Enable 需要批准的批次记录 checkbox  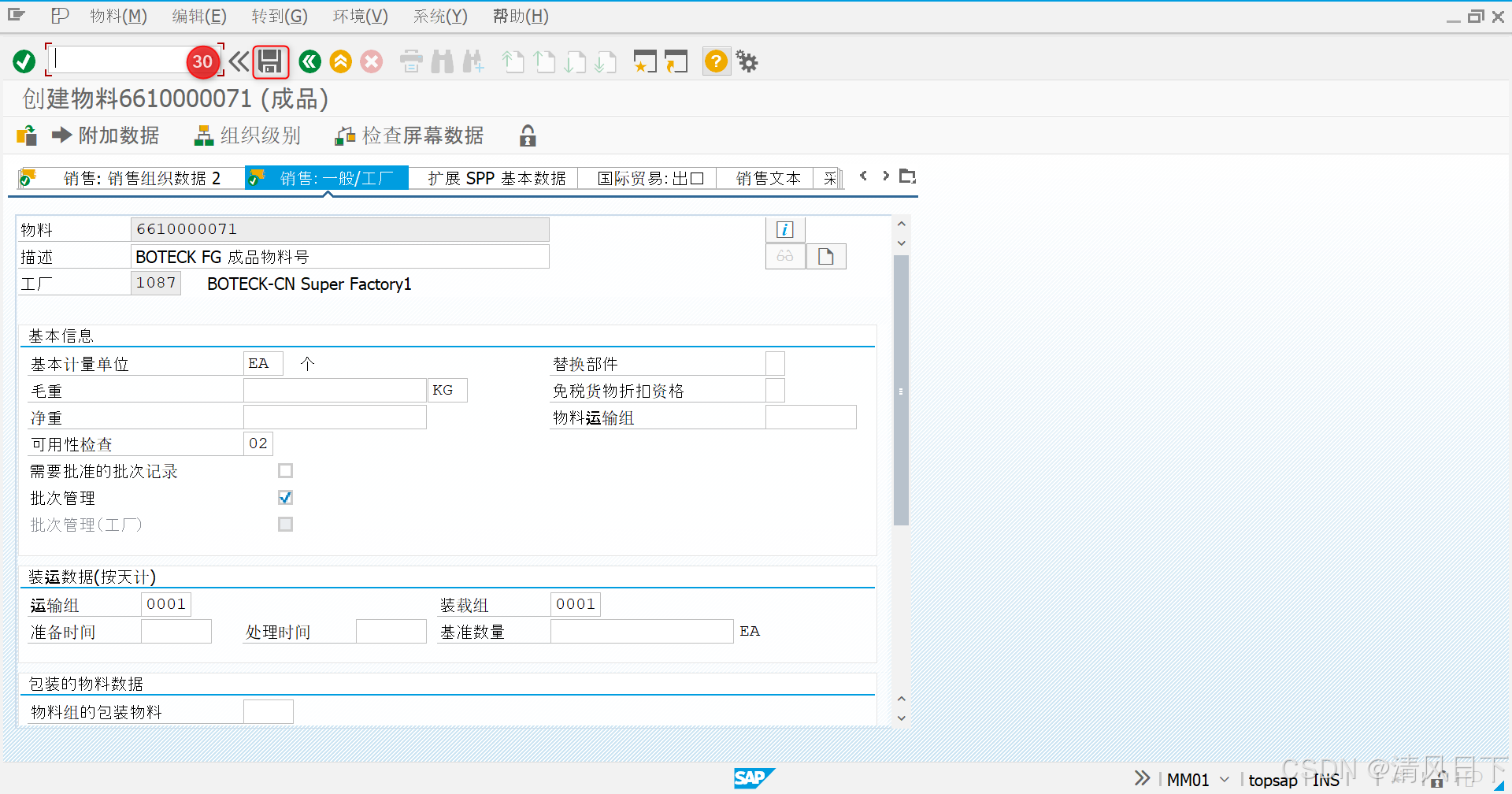tap(285, 471)
